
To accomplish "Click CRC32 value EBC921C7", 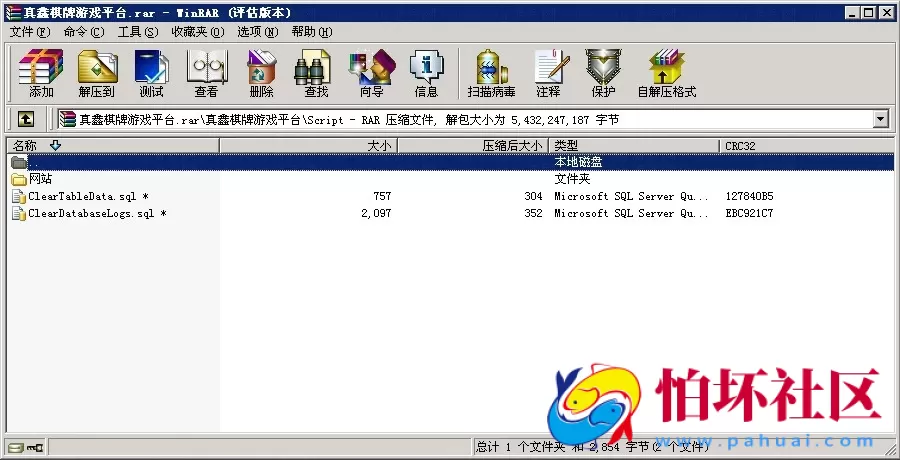I will pyautogui.click(x=749, y=214).
